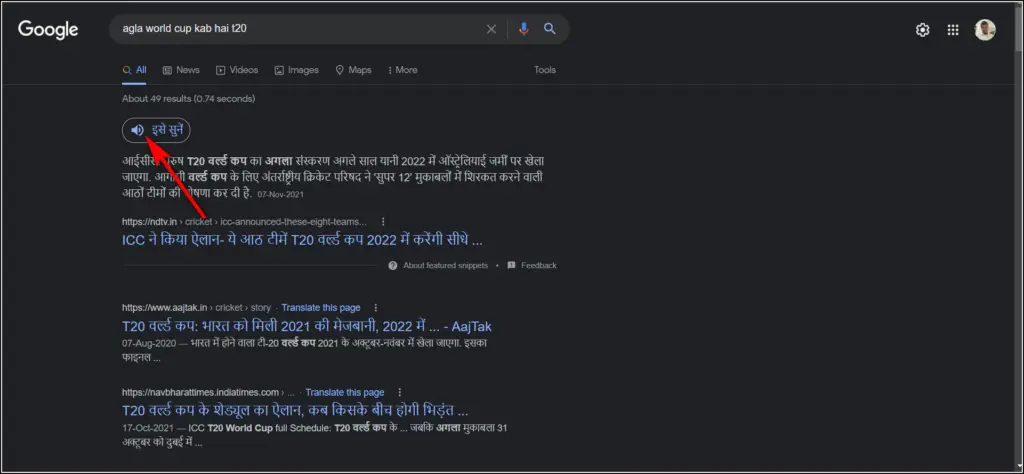Open the AajTak T20 वर्ल्ड कप result

pos(307,326)
